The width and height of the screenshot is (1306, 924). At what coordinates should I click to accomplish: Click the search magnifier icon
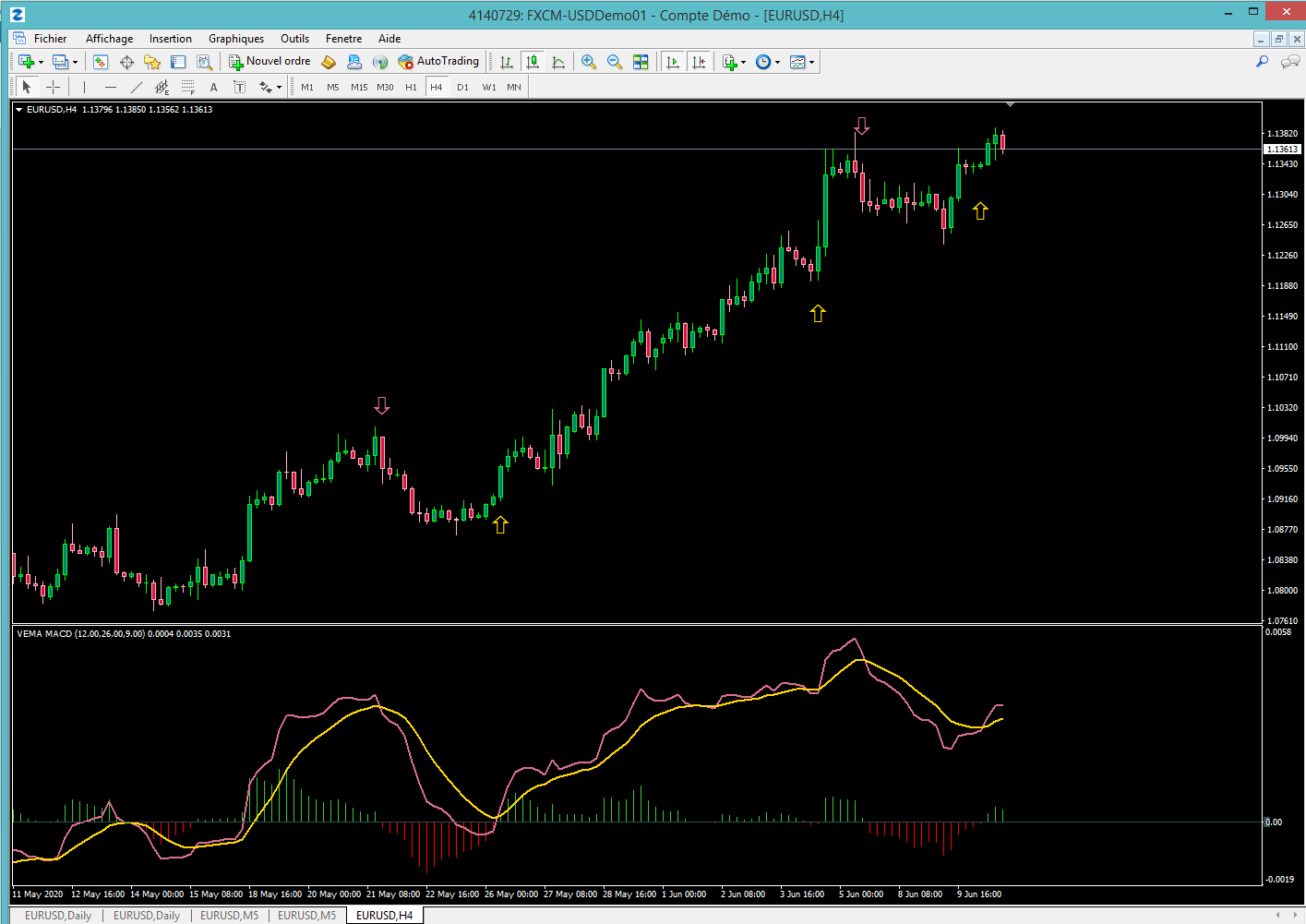pyautogui.click(x=1262, y=62)
